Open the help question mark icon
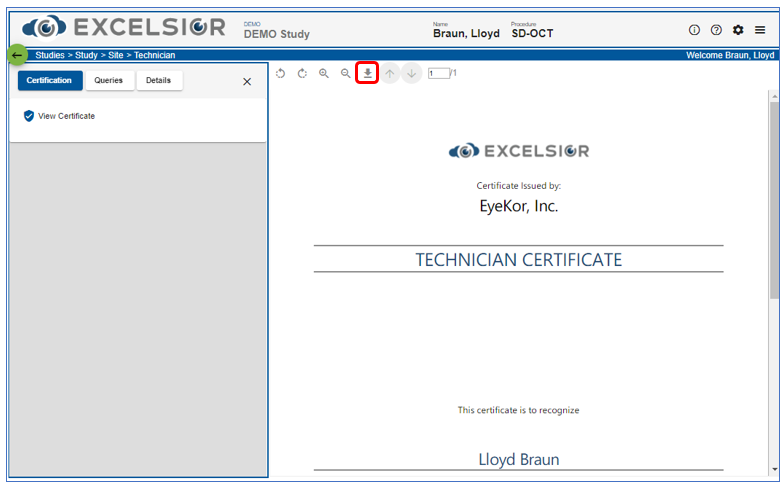 click(x=716, y=30)
